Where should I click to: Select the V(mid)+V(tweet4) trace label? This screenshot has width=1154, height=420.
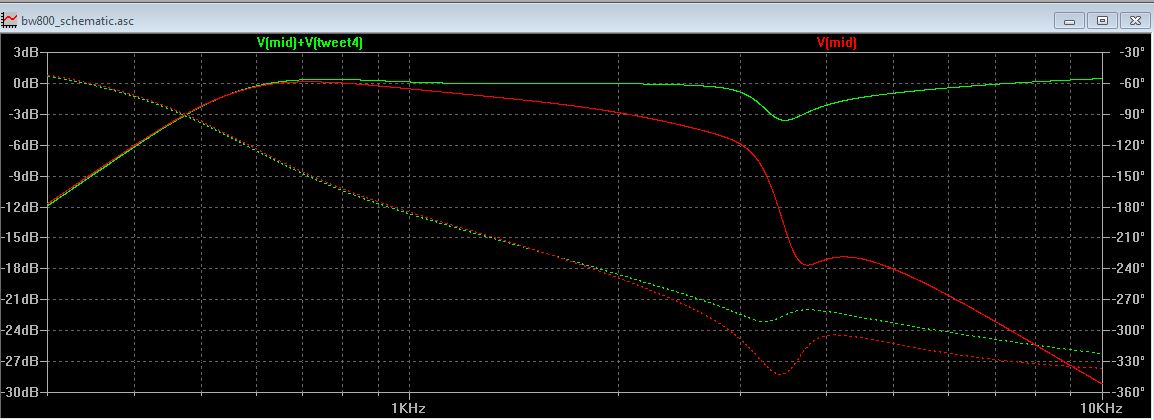[x=310, y=43]
